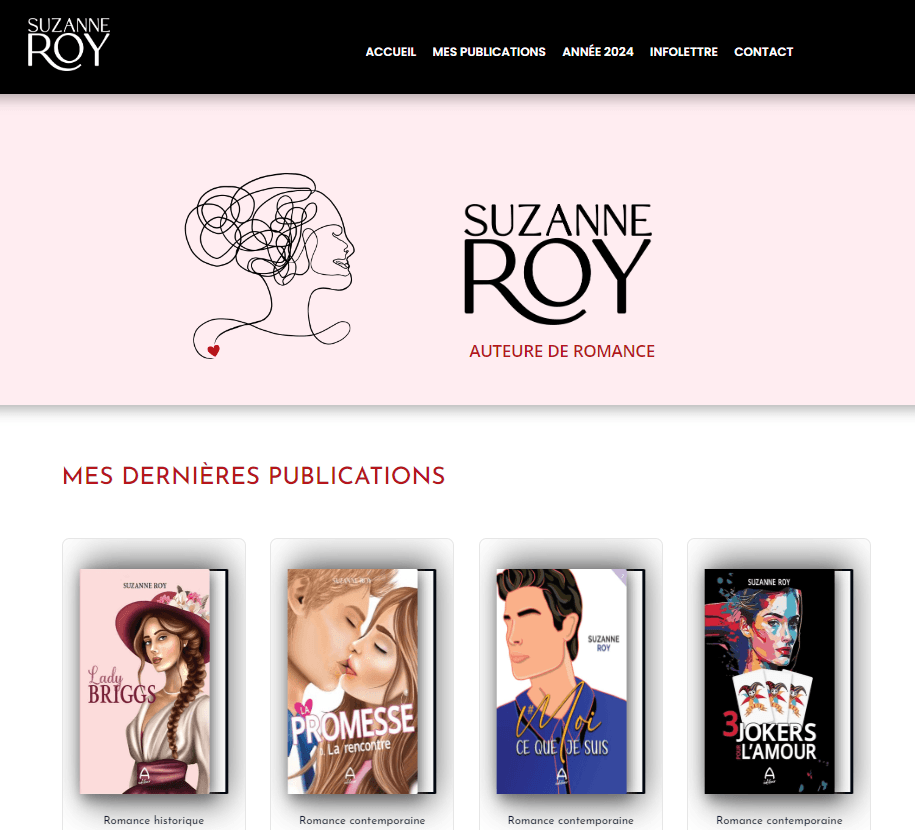Go to Mes Publications page
Viewport: 915px width, 830px height.
(489, 52)
